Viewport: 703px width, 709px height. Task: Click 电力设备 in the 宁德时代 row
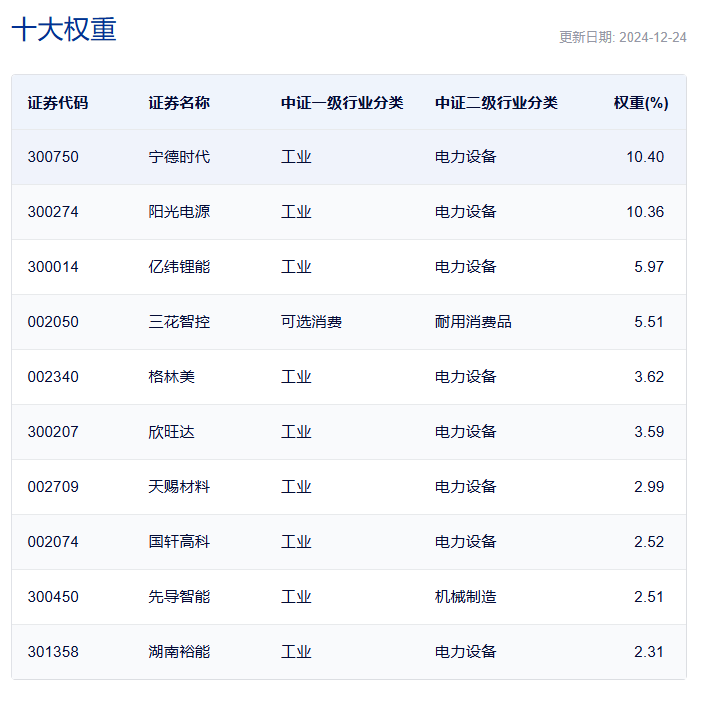(465, 157)
